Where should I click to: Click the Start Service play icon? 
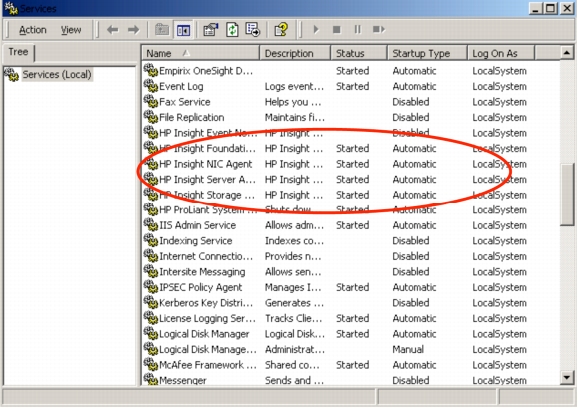(x=316, y=29)
